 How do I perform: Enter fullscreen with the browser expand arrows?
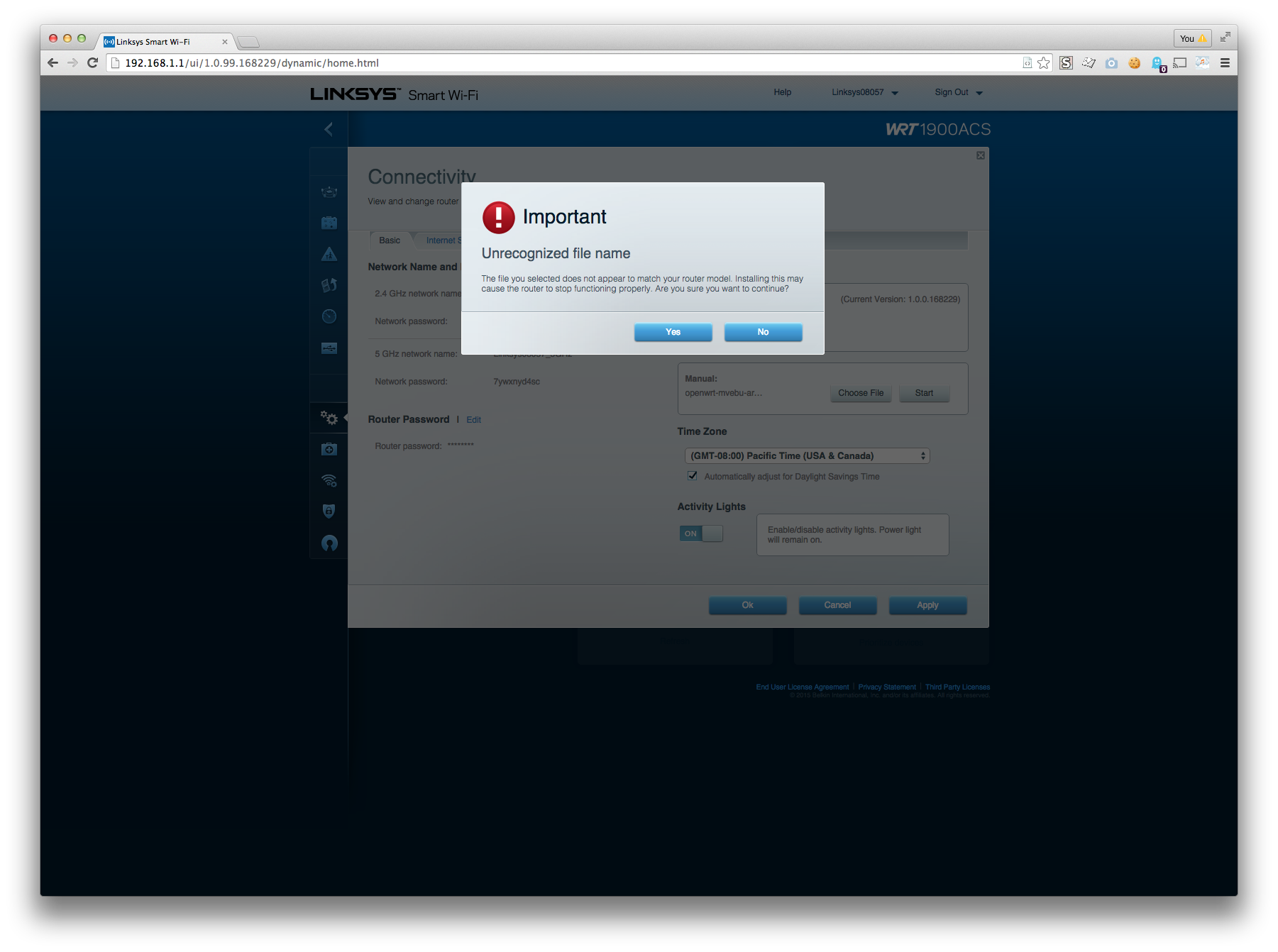click(x=1225, y=37)
